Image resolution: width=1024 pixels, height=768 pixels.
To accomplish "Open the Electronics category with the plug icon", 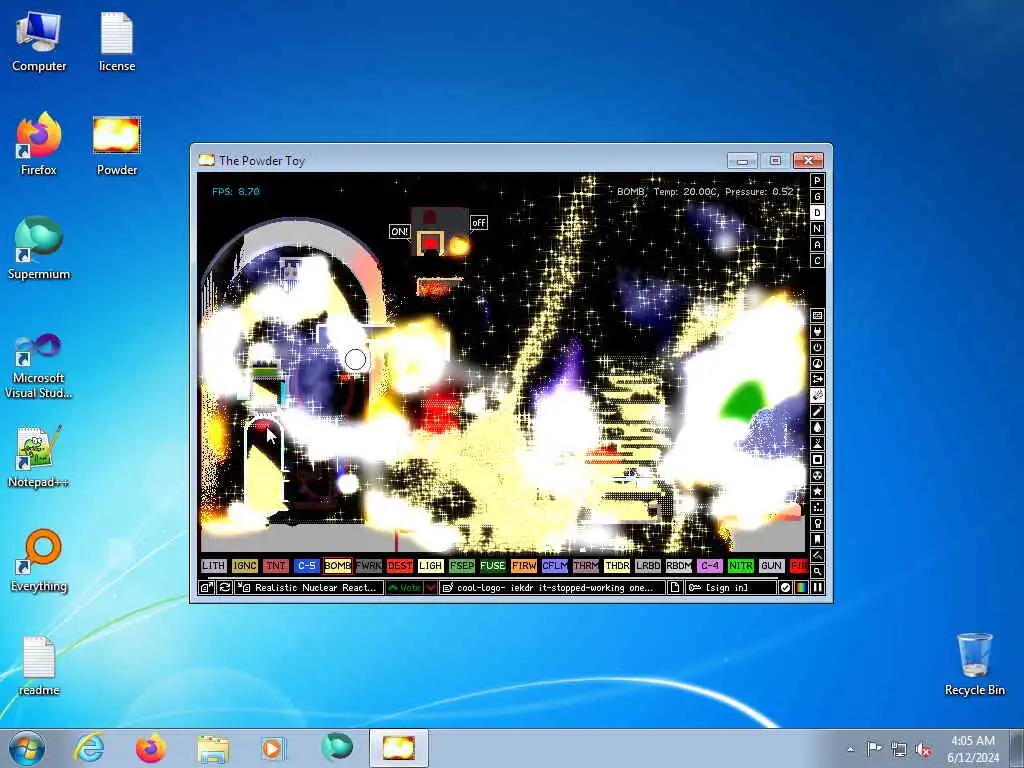I will tap(817, 332).
